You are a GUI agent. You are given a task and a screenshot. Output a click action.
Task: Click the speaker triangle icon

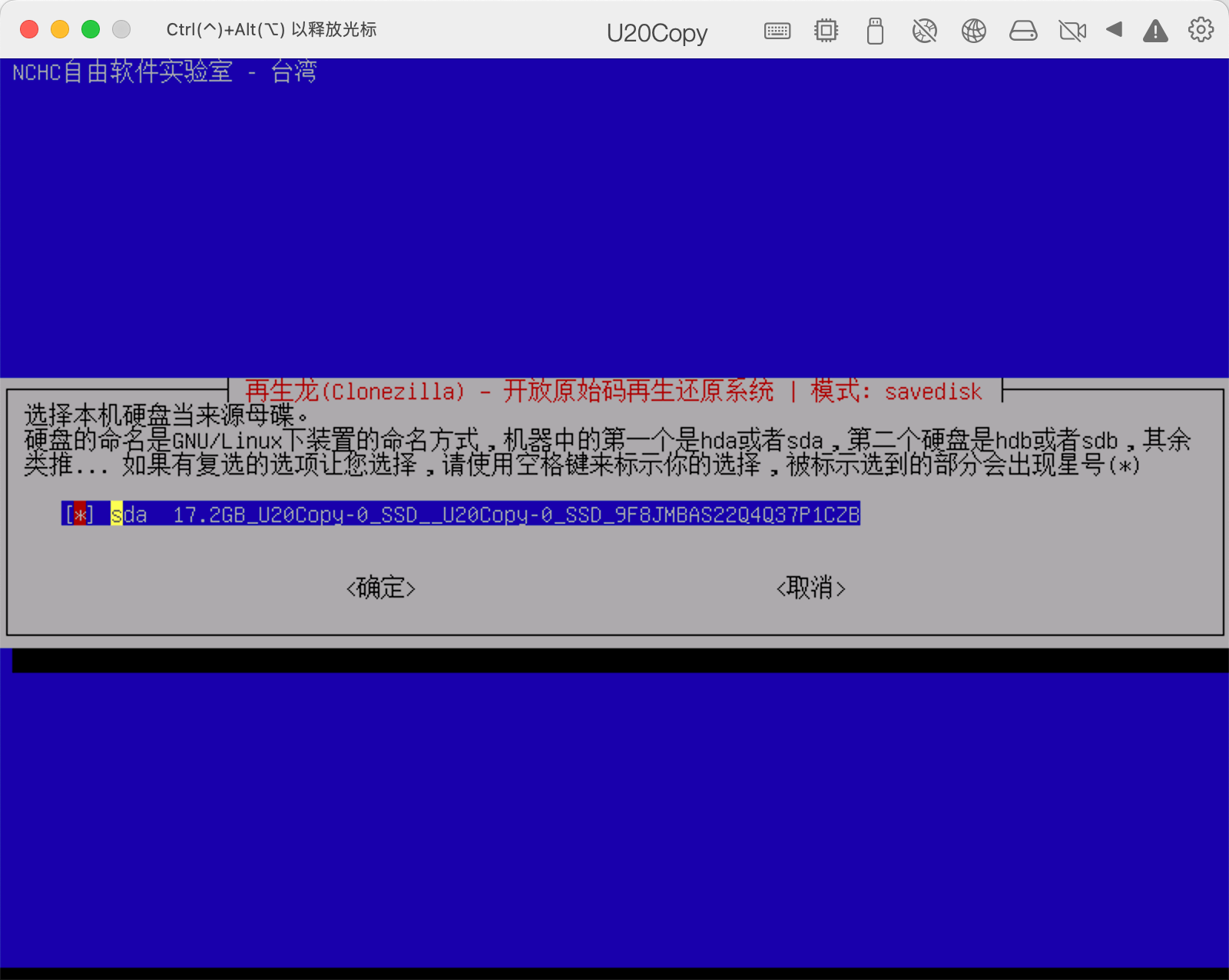coord(1115,31)
